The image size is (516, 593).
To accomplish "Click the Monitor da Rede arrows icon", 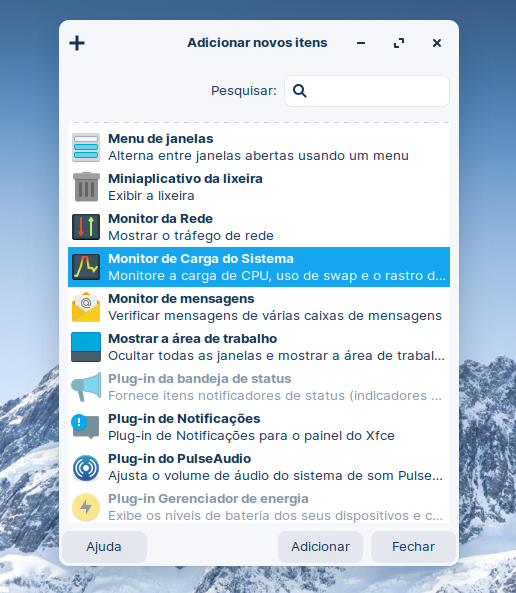I will 86,227.
